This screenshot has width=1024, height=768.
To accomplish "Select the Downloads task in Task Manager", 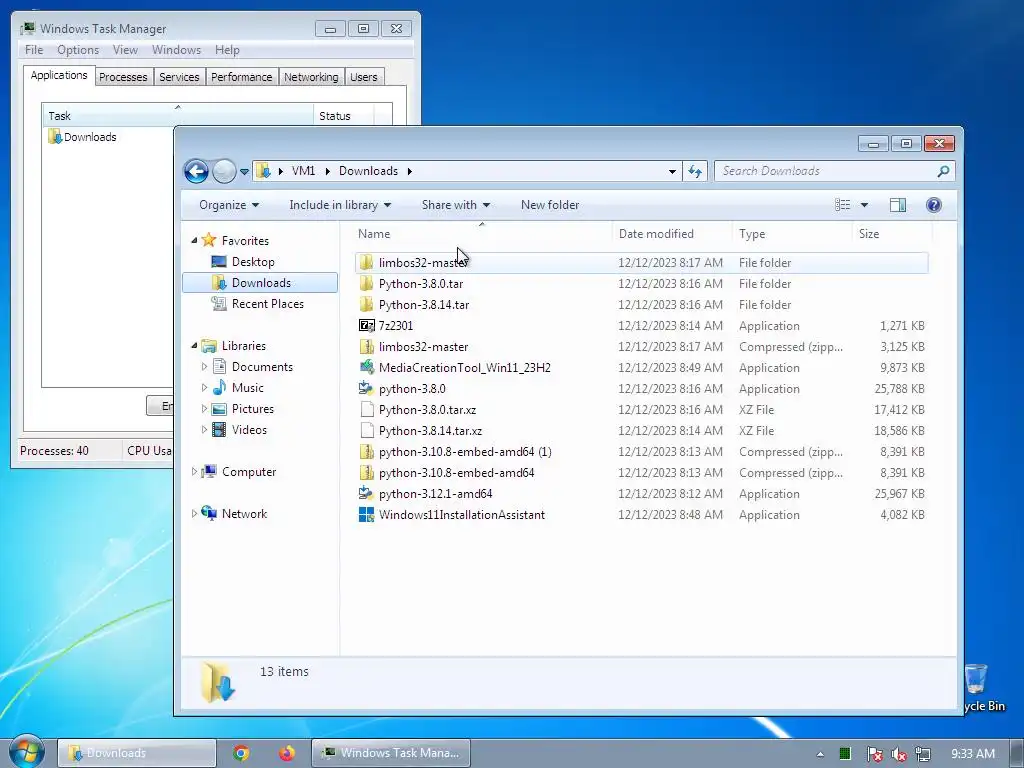I will [x=82, y=137].
